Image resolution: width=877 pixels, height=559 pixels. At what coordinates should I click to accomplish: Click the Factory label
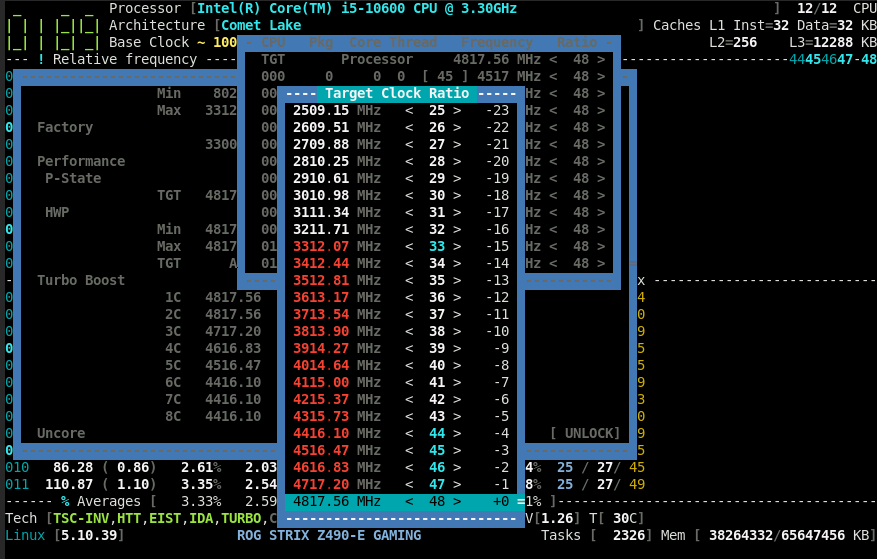pyautogui.click(x=65, y=127)
